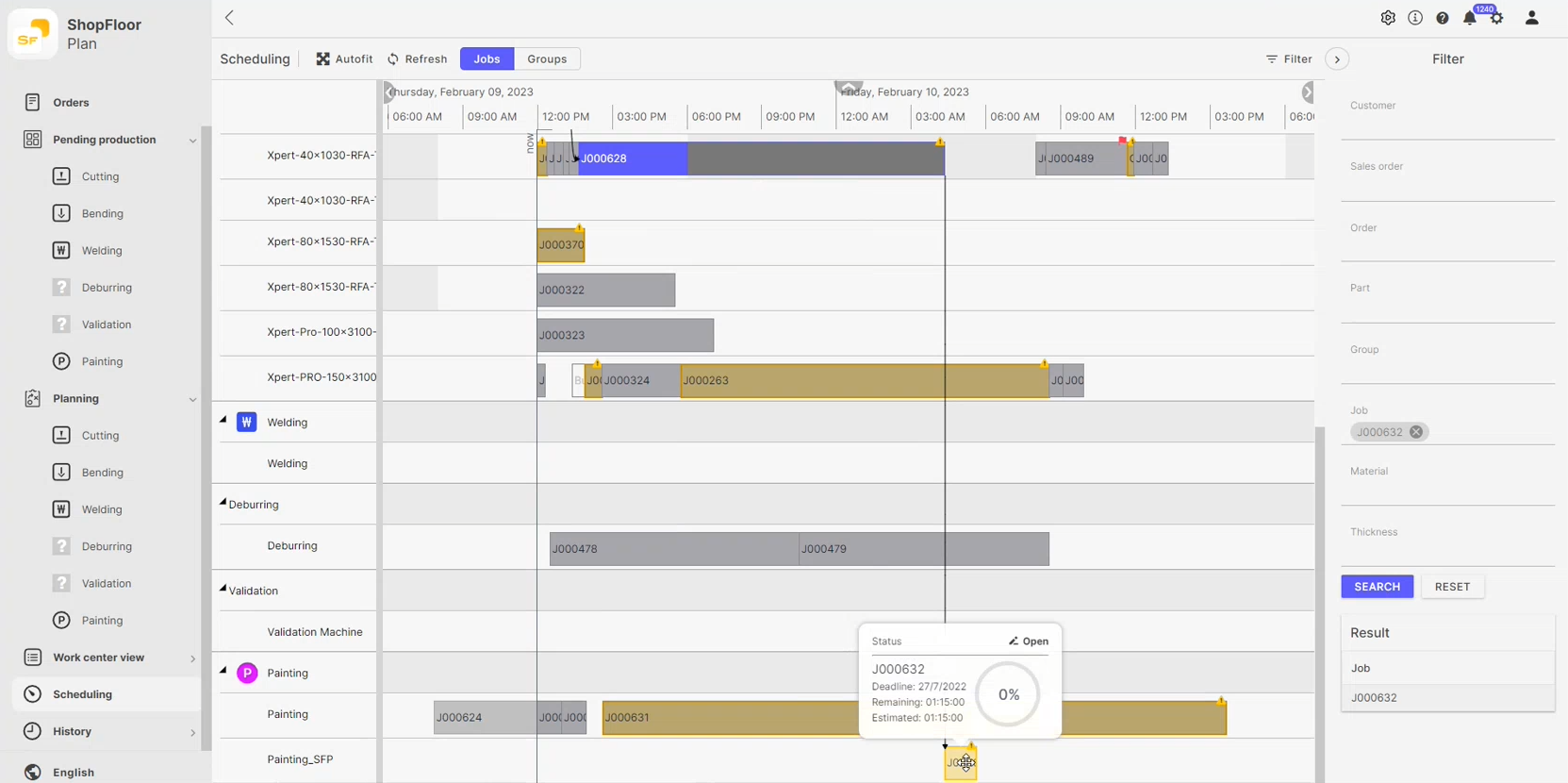Image resolution: width=1568 pixels, height=783 pixels.
Task: Select job J000370 bar
Action: click(x=561, y=245)
